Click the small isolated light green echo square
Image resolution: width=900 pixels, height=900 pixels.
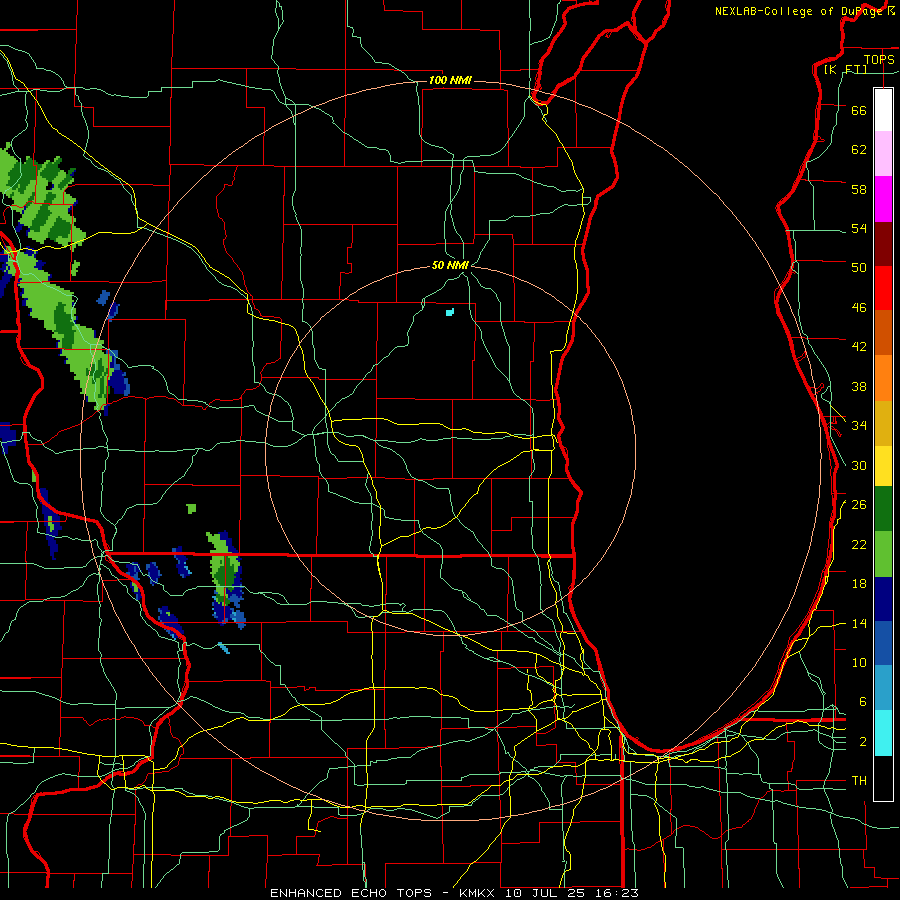tap(191, 509)
